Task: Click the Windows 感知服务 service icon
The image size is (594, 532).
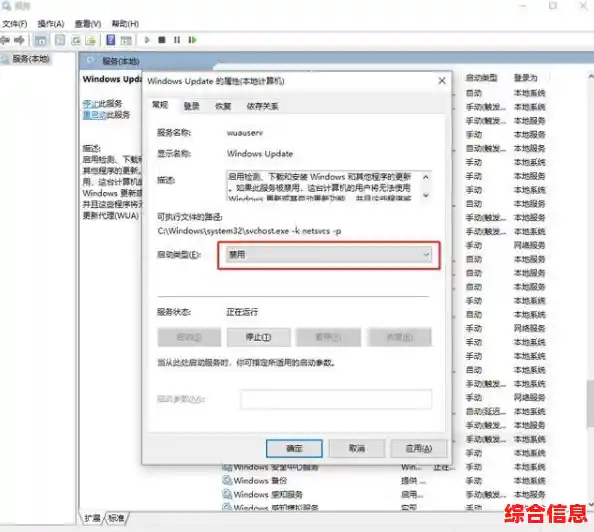Action: pos(227,494)
